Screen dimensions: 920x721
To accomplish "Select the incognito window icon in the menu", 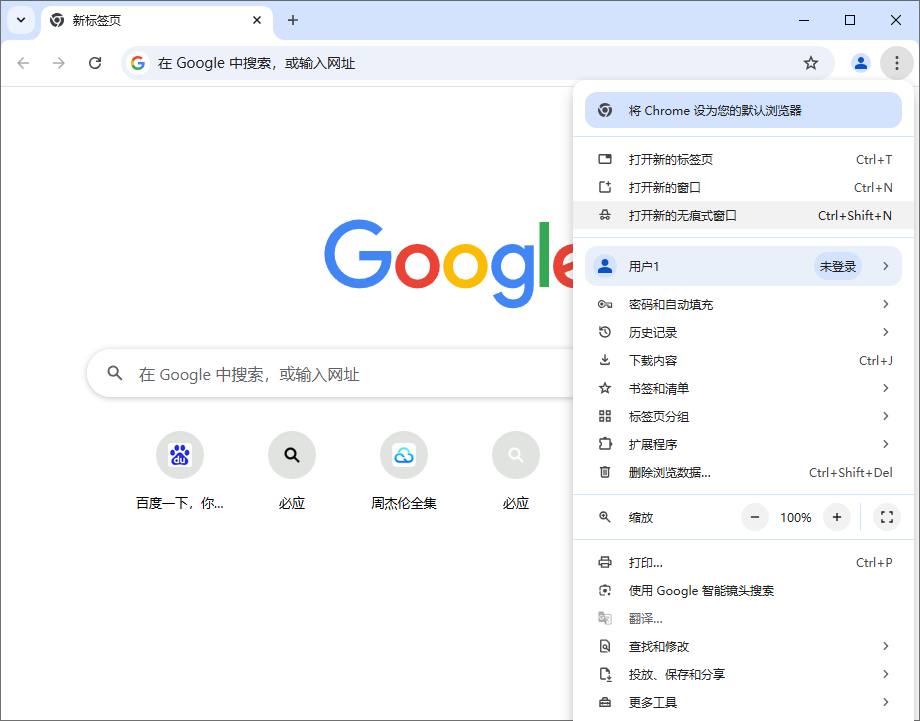I will click(605, 215).
